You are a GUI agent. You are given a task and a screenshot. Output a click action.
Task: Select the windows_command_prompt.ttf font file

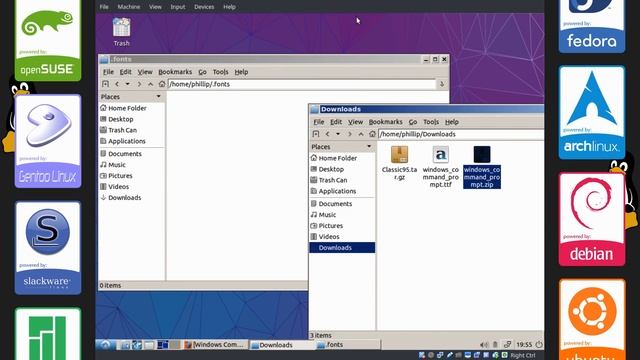coord(440,167)
